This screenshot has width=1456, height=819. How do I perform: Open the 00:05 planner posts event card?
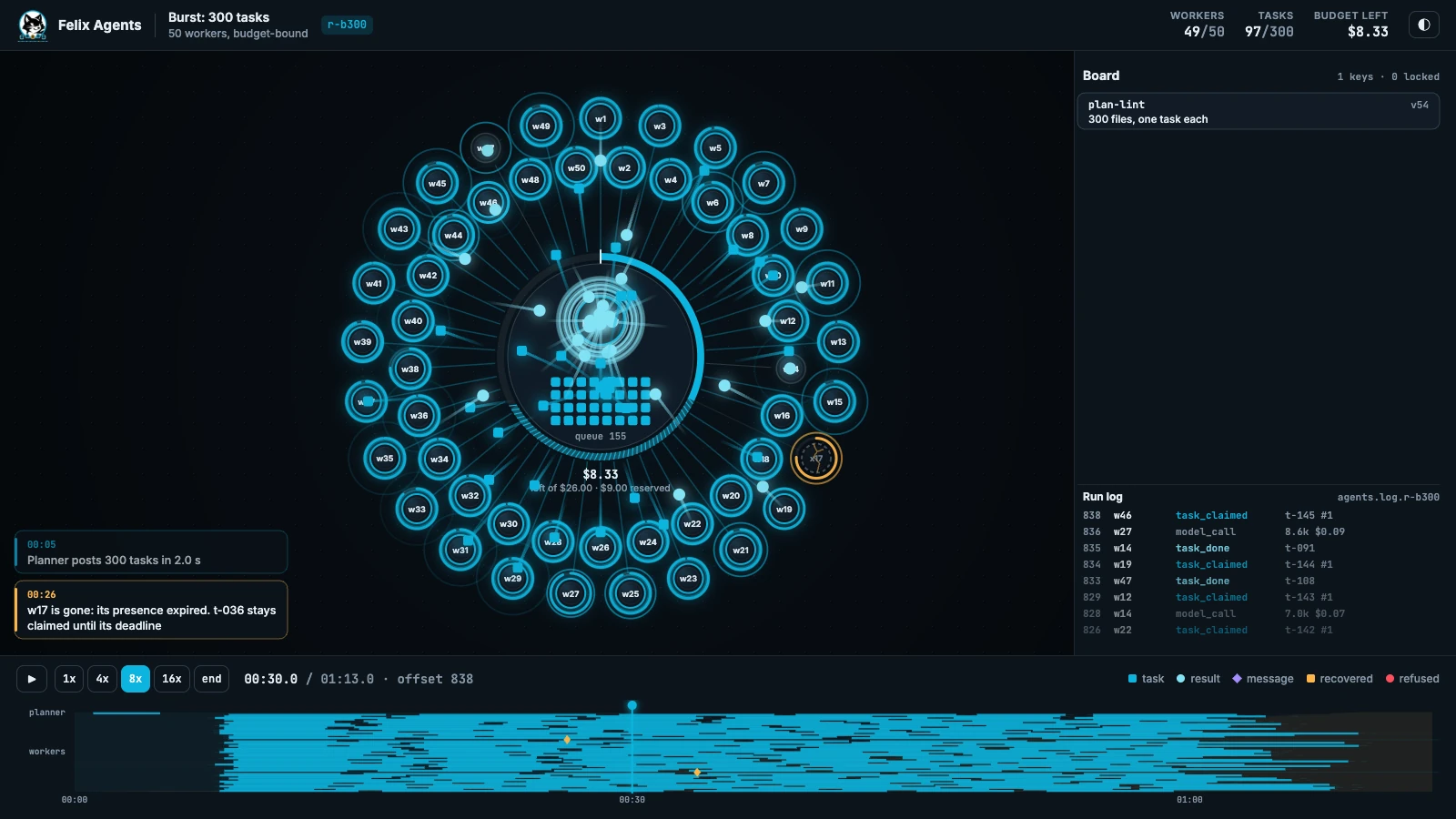pyautogui.click(x=151, y=552)
